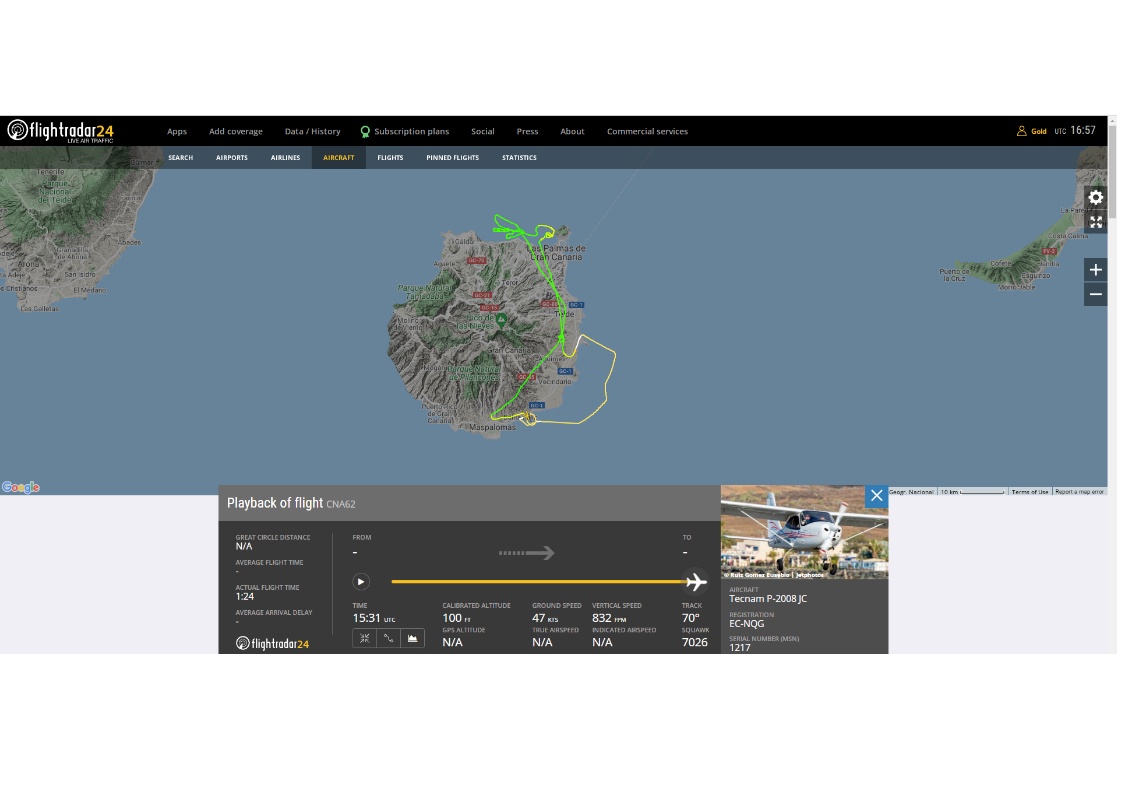Open the Press page
The image size is (1123, 794).
(527, 131)
